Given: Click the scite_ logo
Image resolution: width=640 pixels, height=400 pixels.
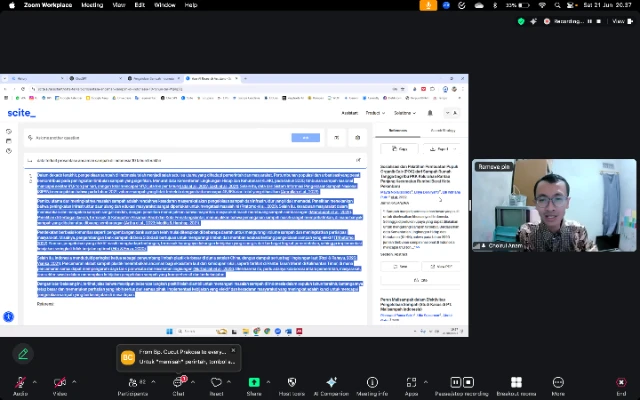Looking at the screenshot, I should [21, 113].
